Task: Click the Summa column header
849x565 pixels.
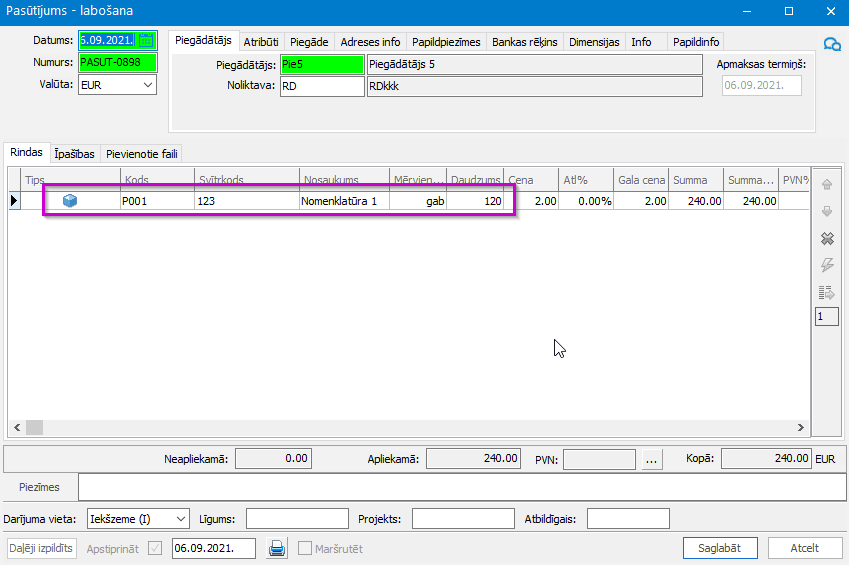Action: point(696,180)
